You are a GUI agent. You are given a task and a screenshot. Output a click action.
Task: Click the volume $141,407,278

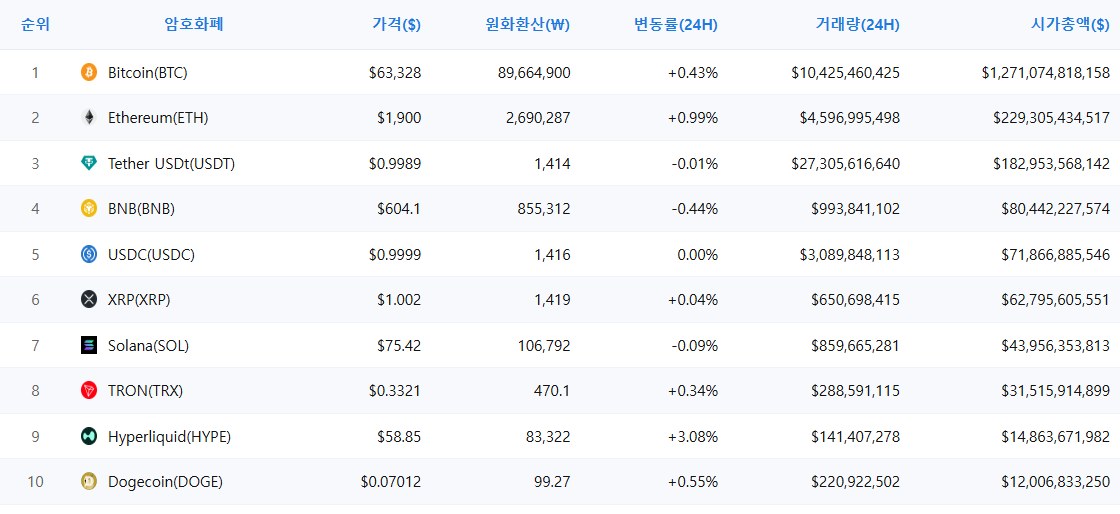[x=856, y=437]
